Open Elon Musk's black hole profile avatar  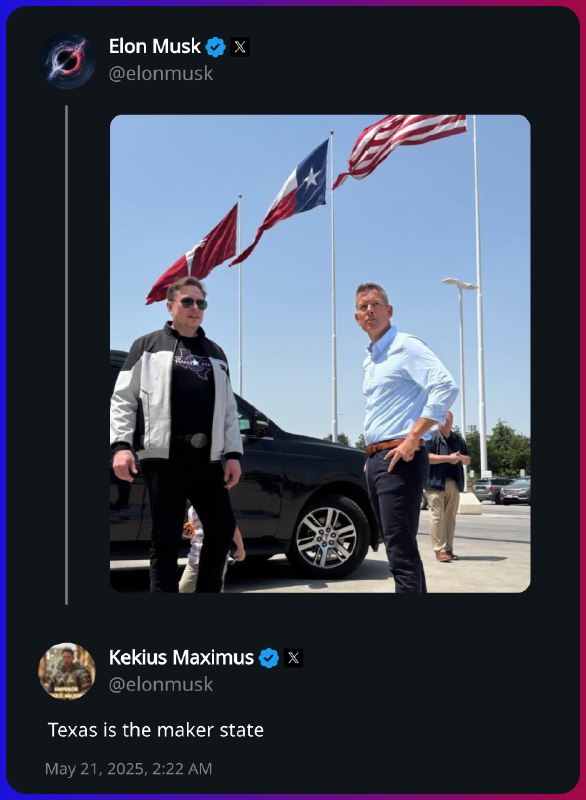pyautogui.click(x=67, y=61)
